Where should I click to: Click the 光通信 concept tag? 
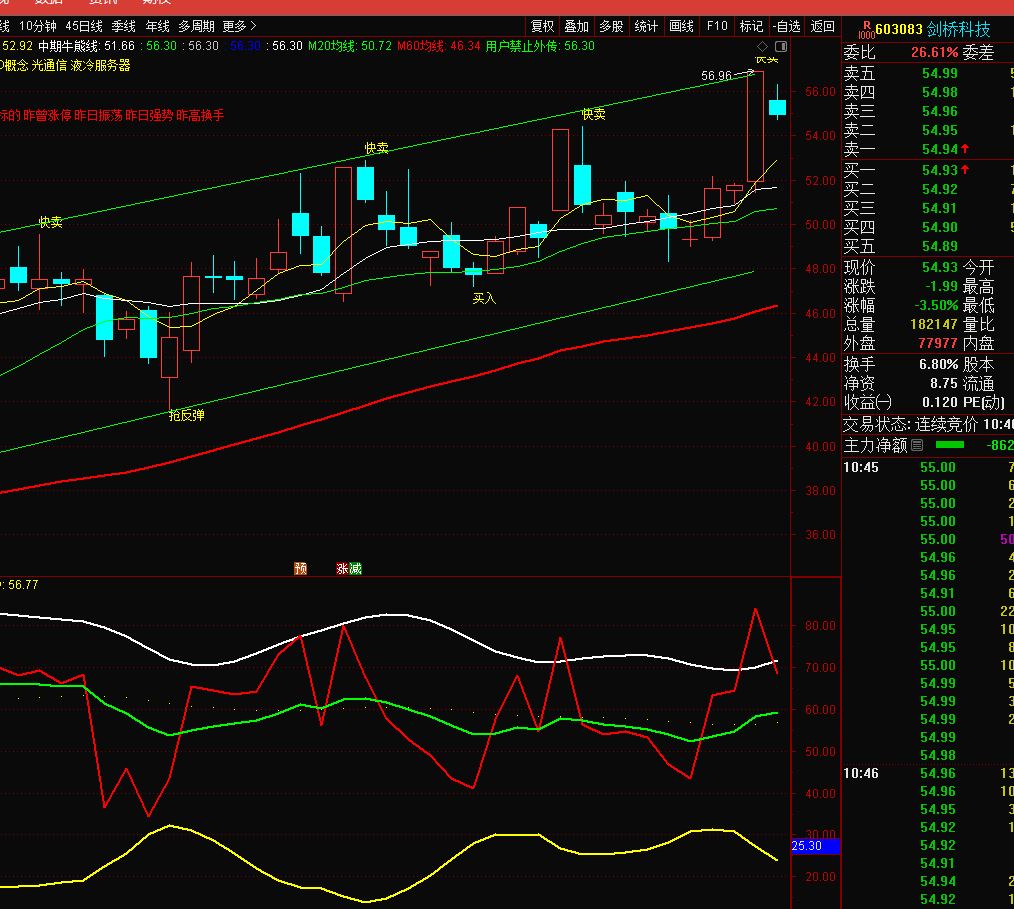(x=49, y=65)
